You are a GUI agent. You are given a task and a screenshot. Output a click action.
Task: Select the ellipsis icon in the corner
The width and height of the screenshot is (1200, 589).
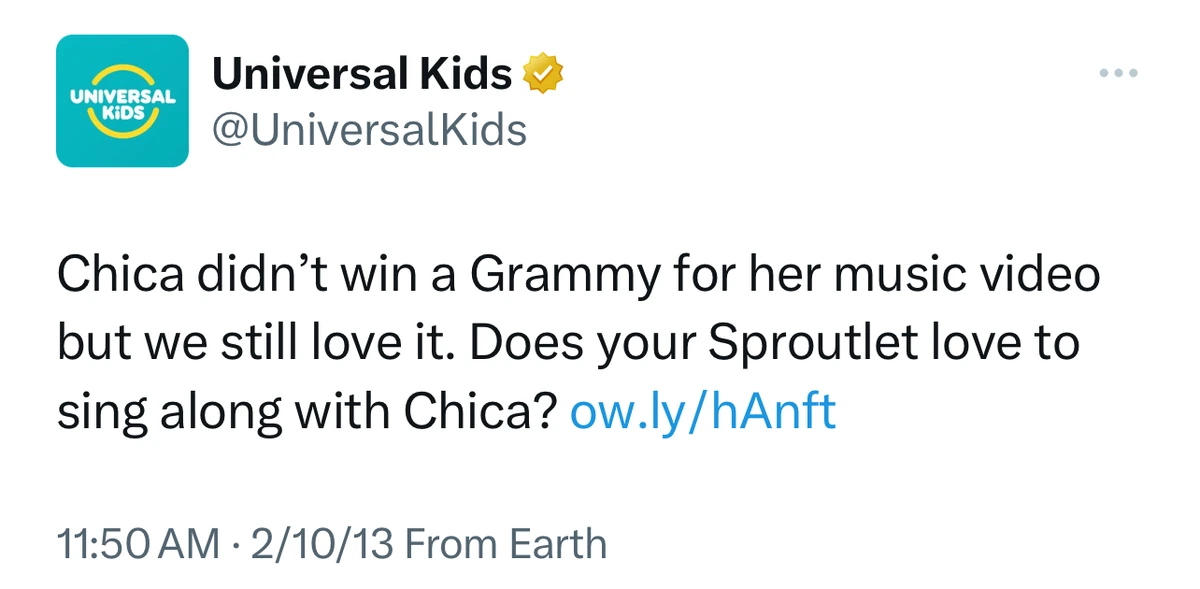[1117, 71]
